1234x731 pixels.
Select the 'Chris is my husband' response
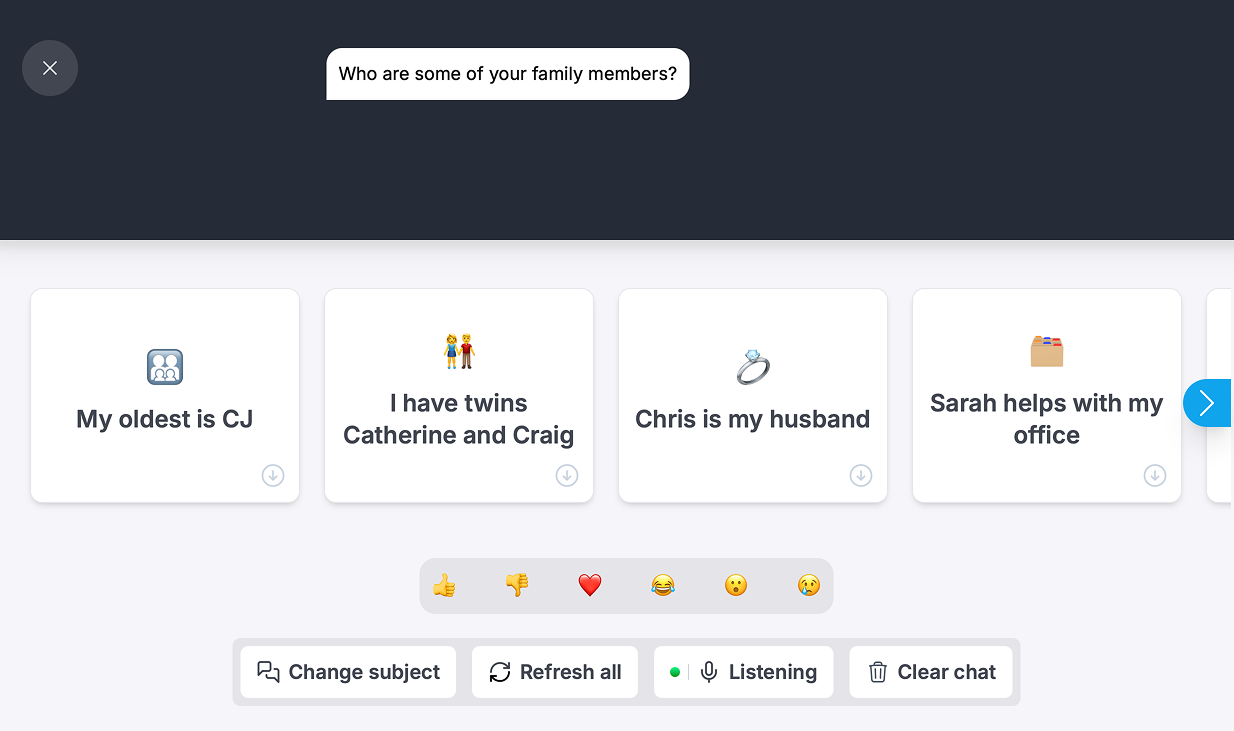pos(753,396)
